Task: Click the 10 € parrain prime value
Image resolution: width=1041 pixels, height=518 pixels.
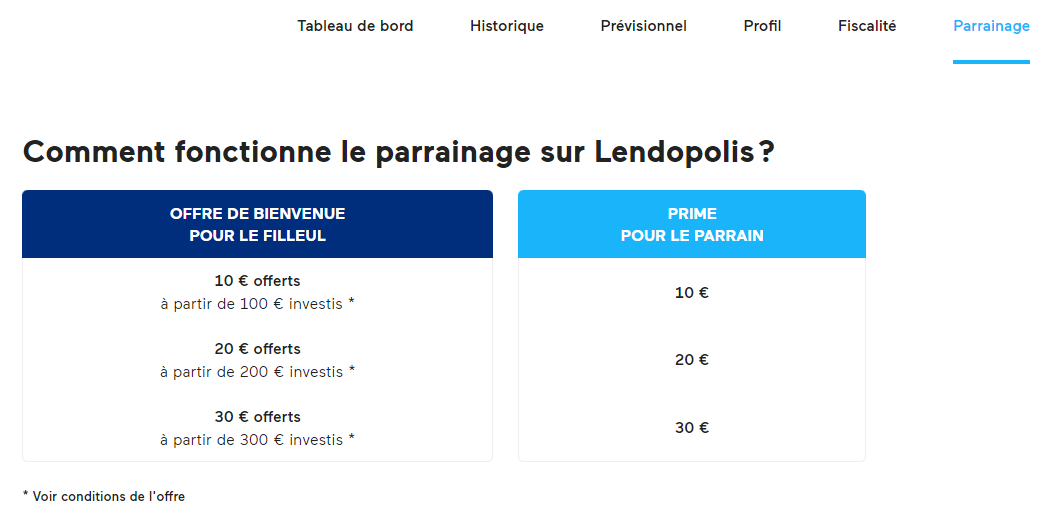Action: point(692,292)
